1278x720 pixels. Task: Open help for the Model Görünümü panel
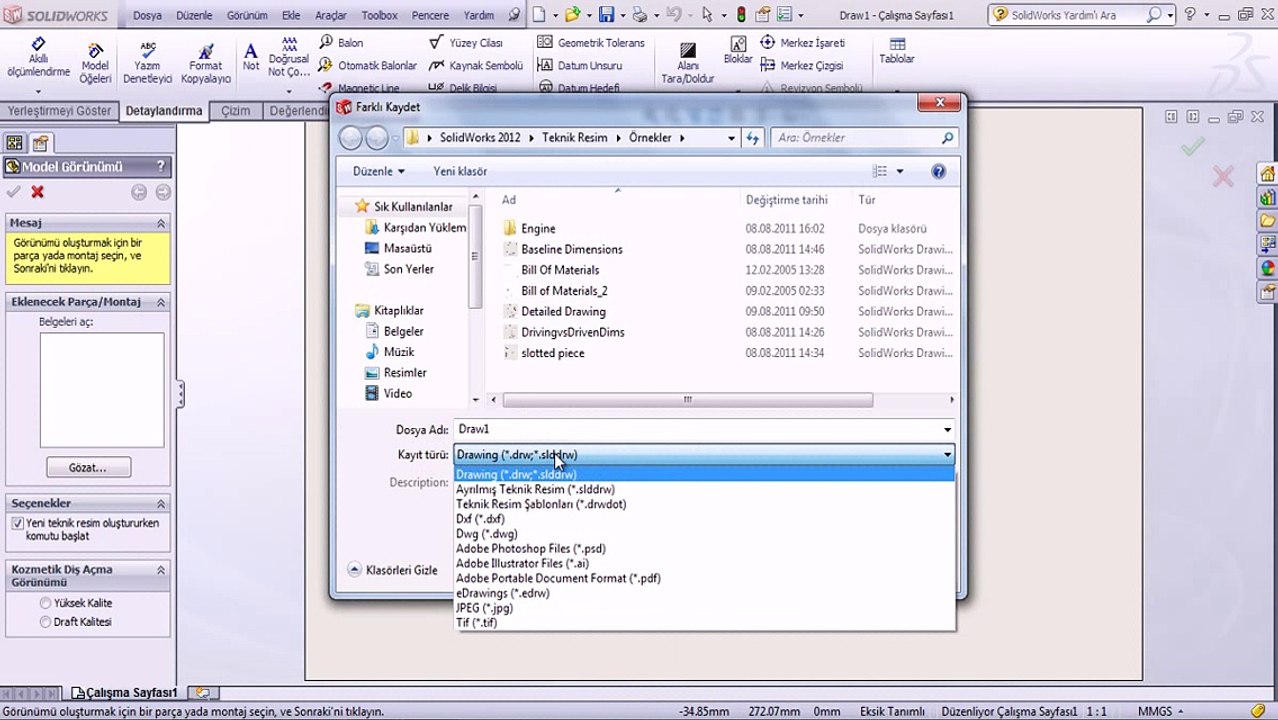click(160, 167)
